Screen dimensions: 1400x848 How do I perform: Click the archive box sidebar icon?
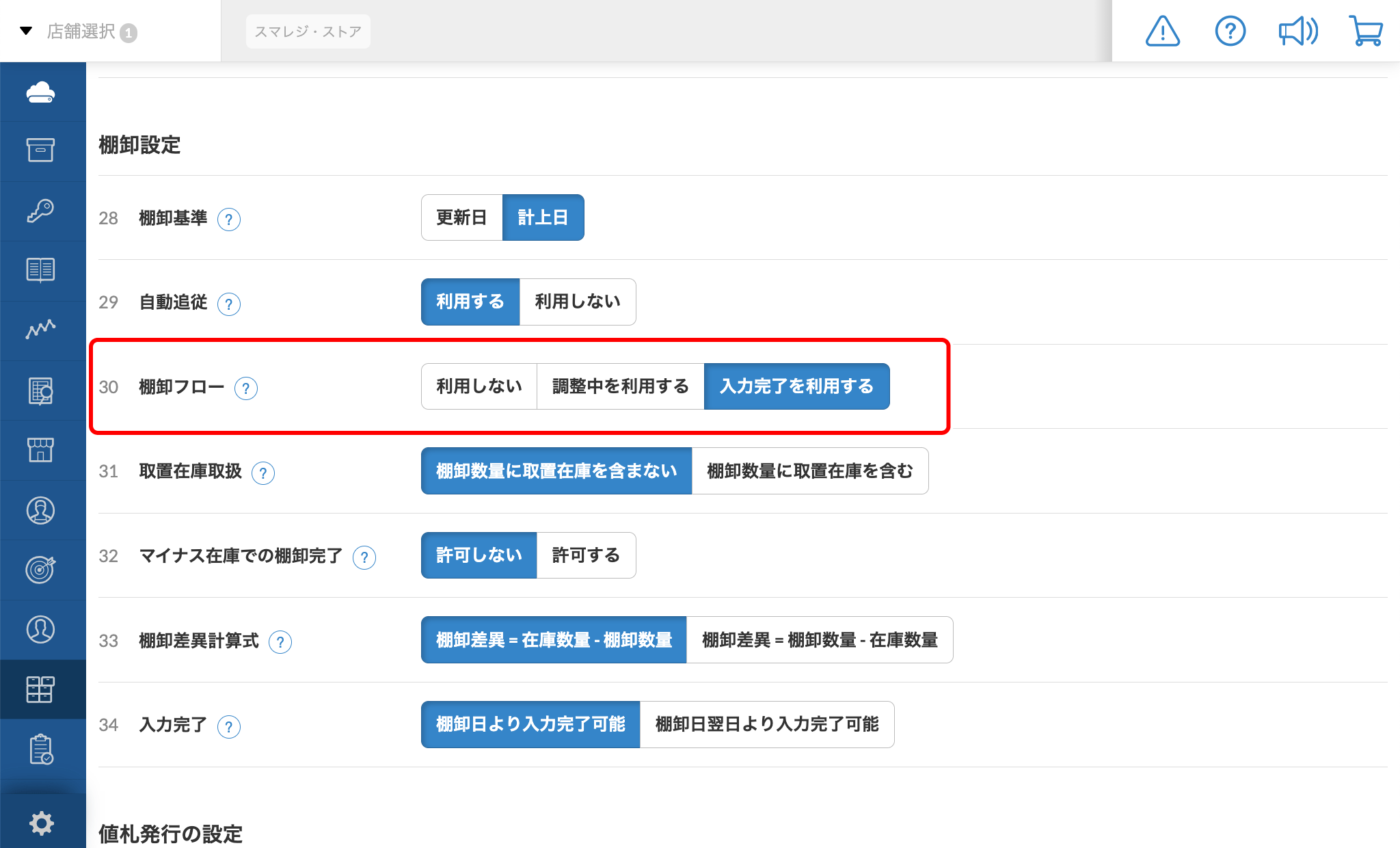[41, 150]
